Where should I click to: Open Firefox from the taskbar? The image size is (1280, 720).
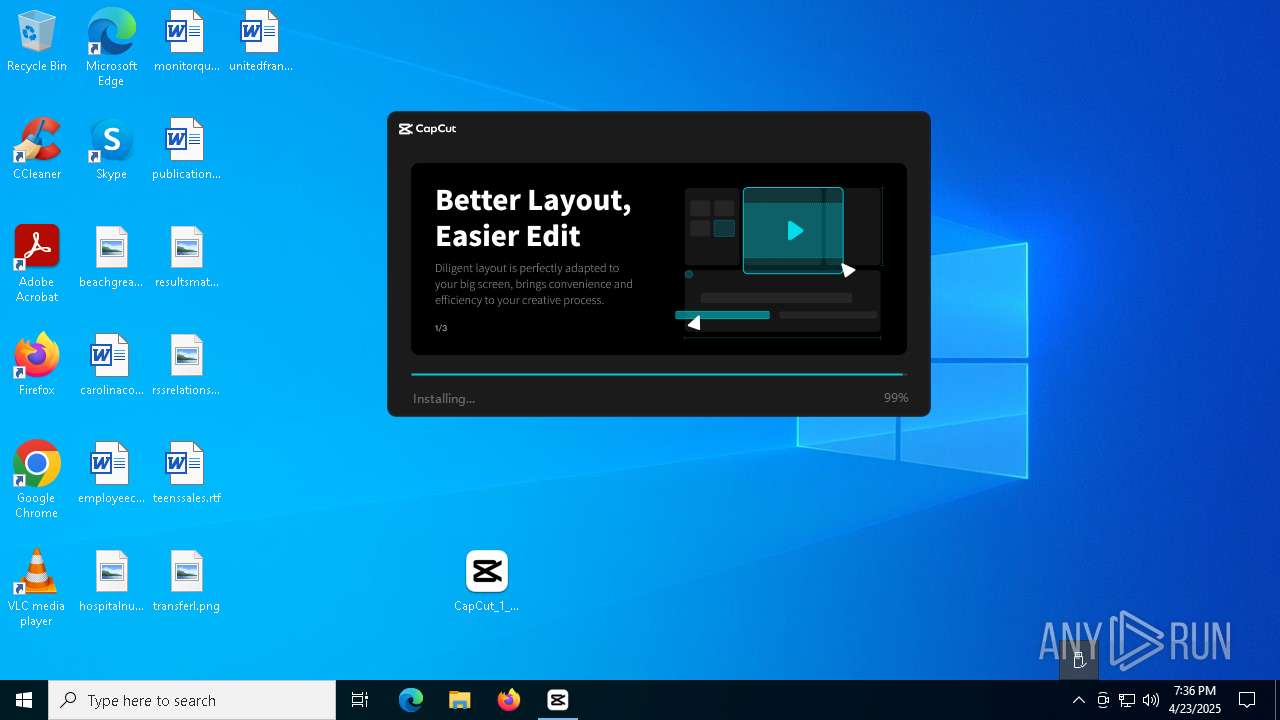[509, 700]
